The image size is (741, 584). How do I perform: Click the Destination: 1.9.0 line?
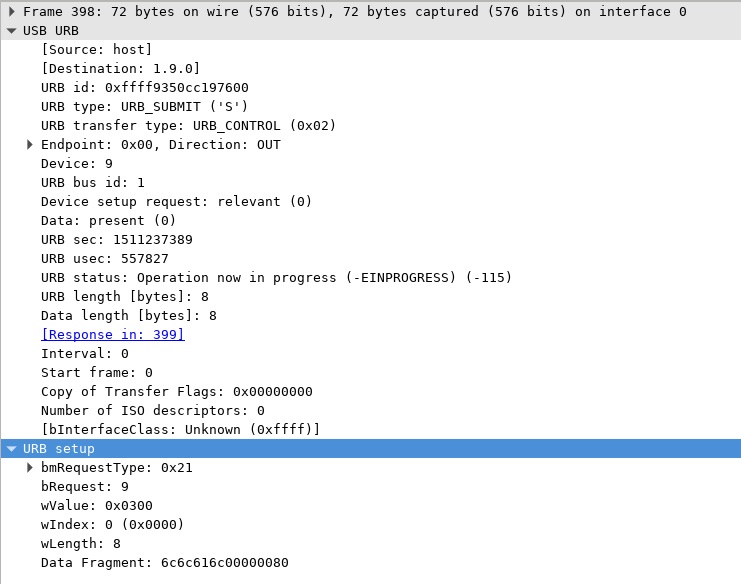[x=120, y=68]
